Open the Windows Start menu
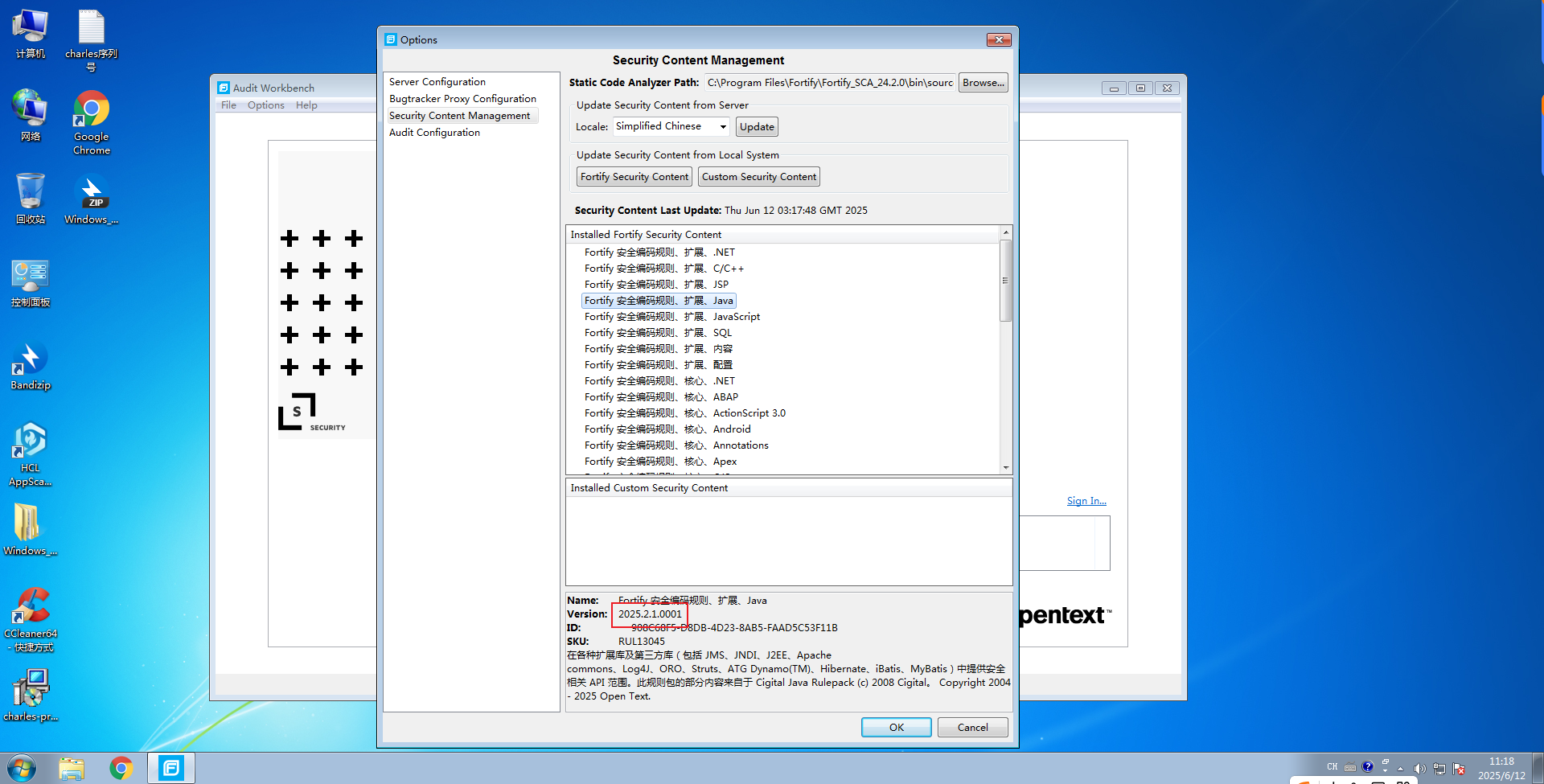Image resolution: width=1544 pixels, height=784 pixels. pos(22,769)
